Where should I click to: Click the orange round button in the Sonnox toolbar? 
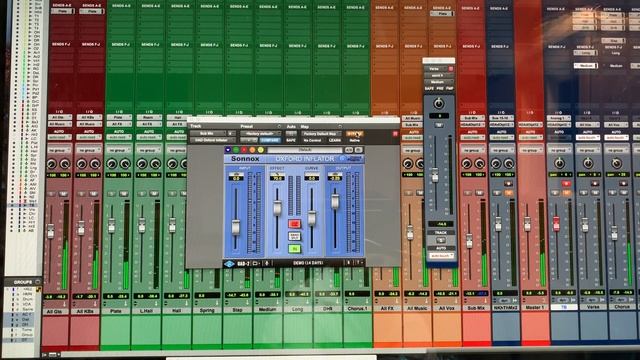(x=252, y=150)
